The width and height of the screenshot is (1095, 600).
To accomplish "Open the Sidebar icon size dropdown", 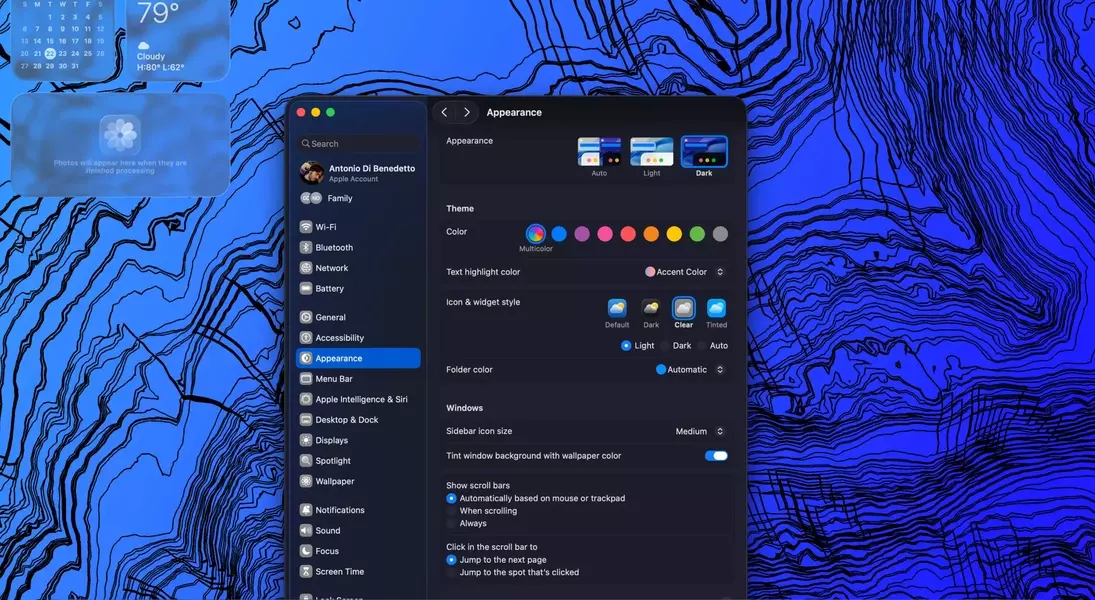I will point(699,432).
